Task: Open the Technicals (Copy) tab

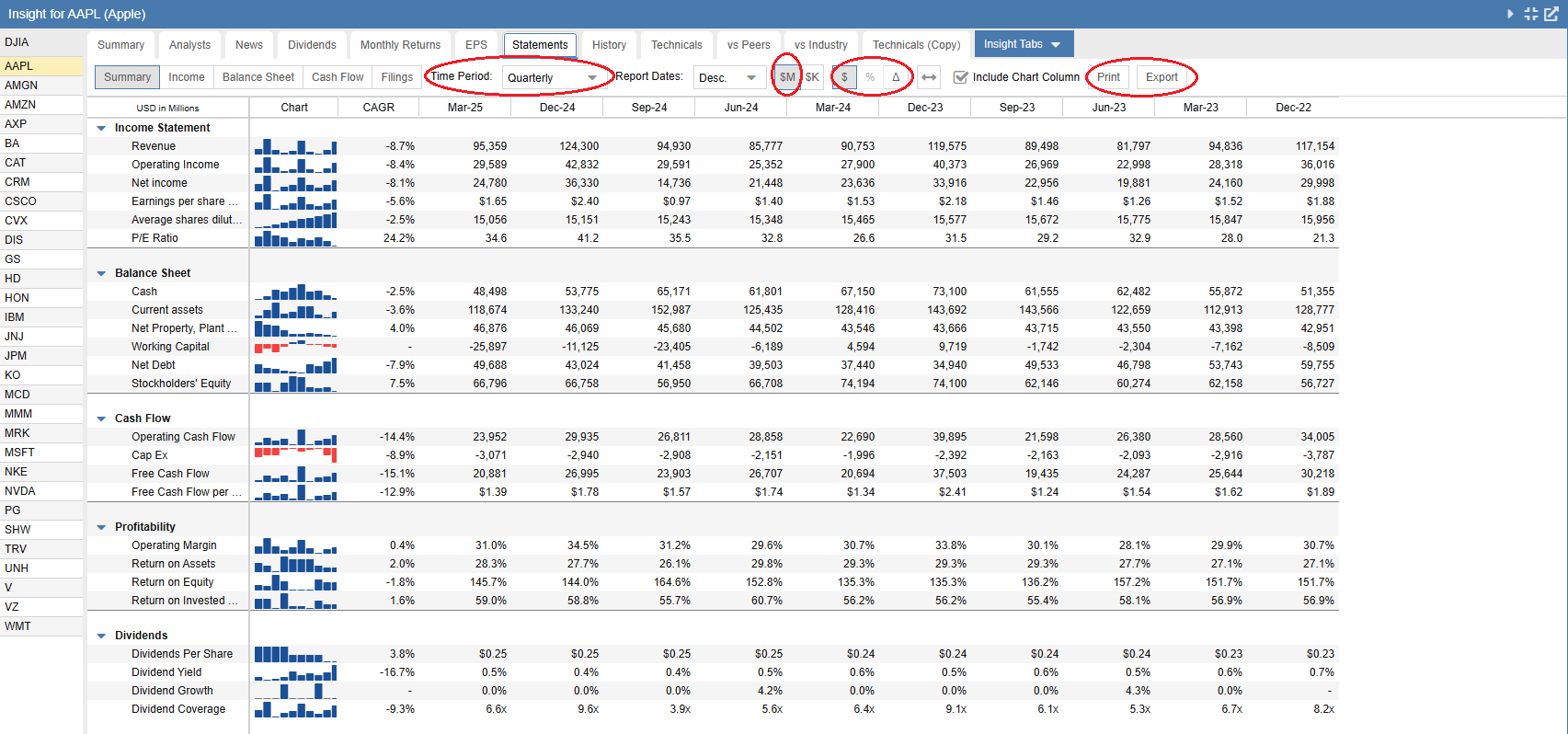Action: click(916, 45)
